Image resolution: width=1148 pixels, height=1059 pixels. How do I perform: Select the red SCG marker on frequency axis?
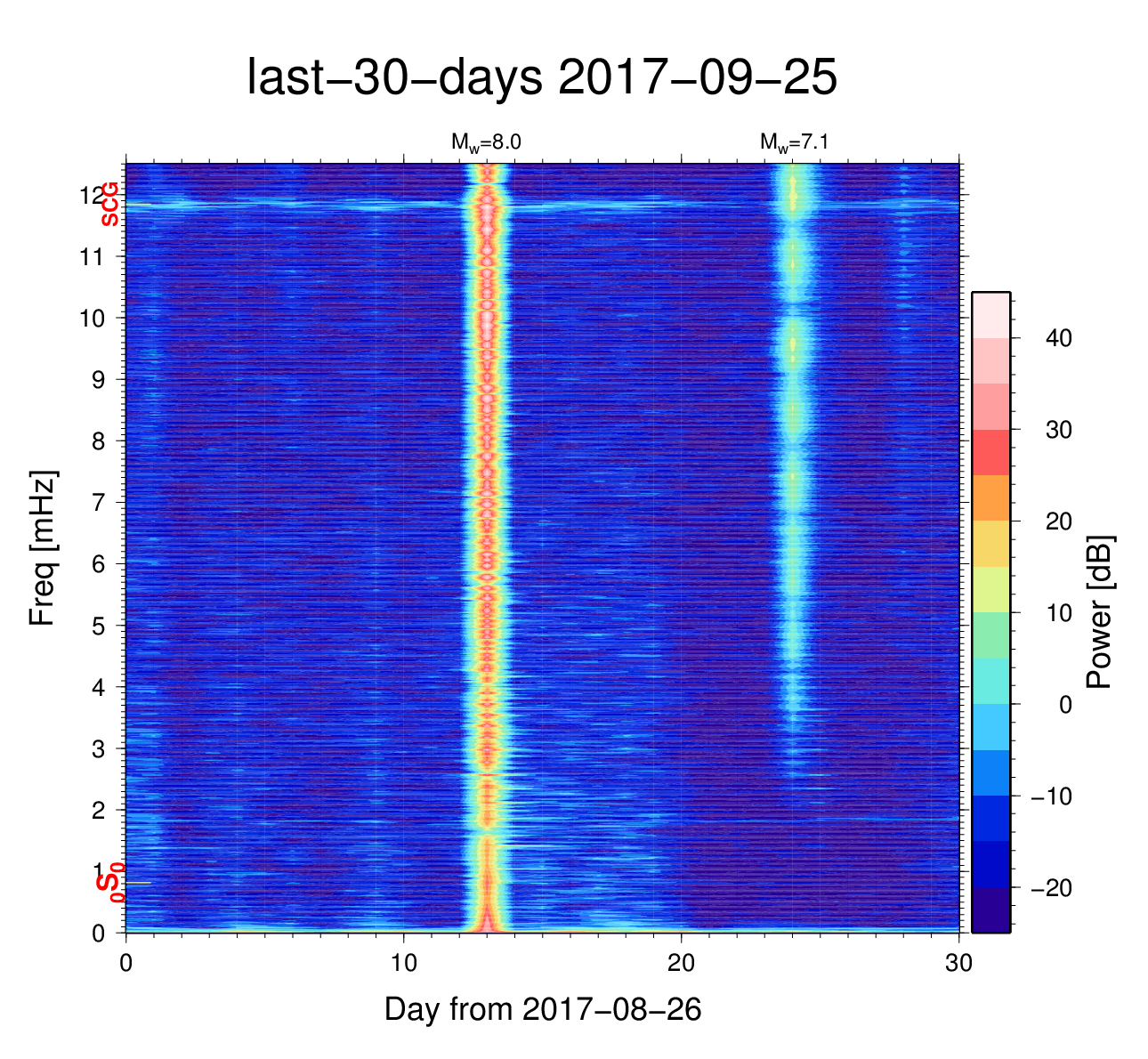[110, 205]
